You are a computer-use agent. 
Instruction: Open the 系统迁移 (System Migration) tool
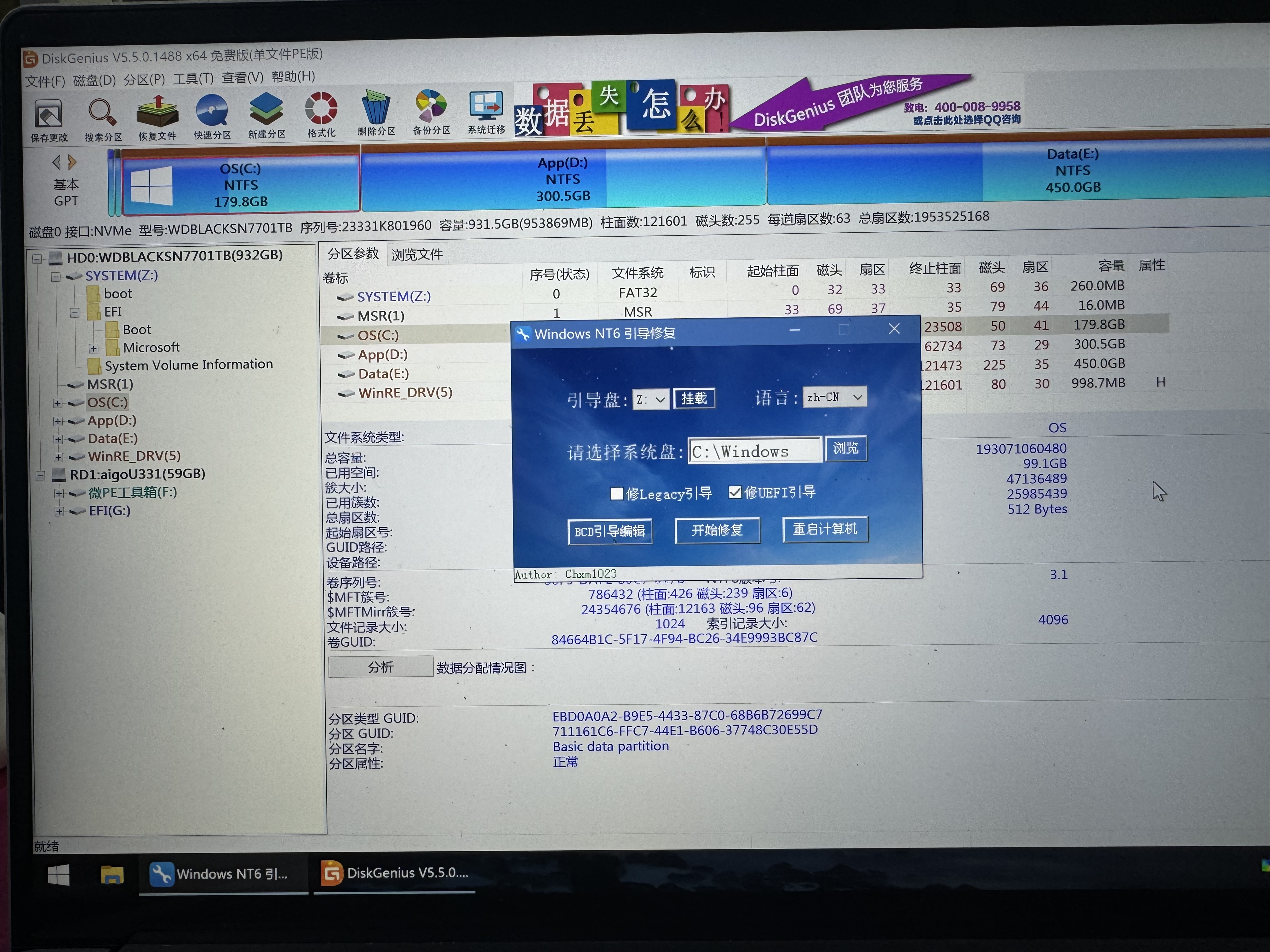pyautogui.click(x=486, y=107)
